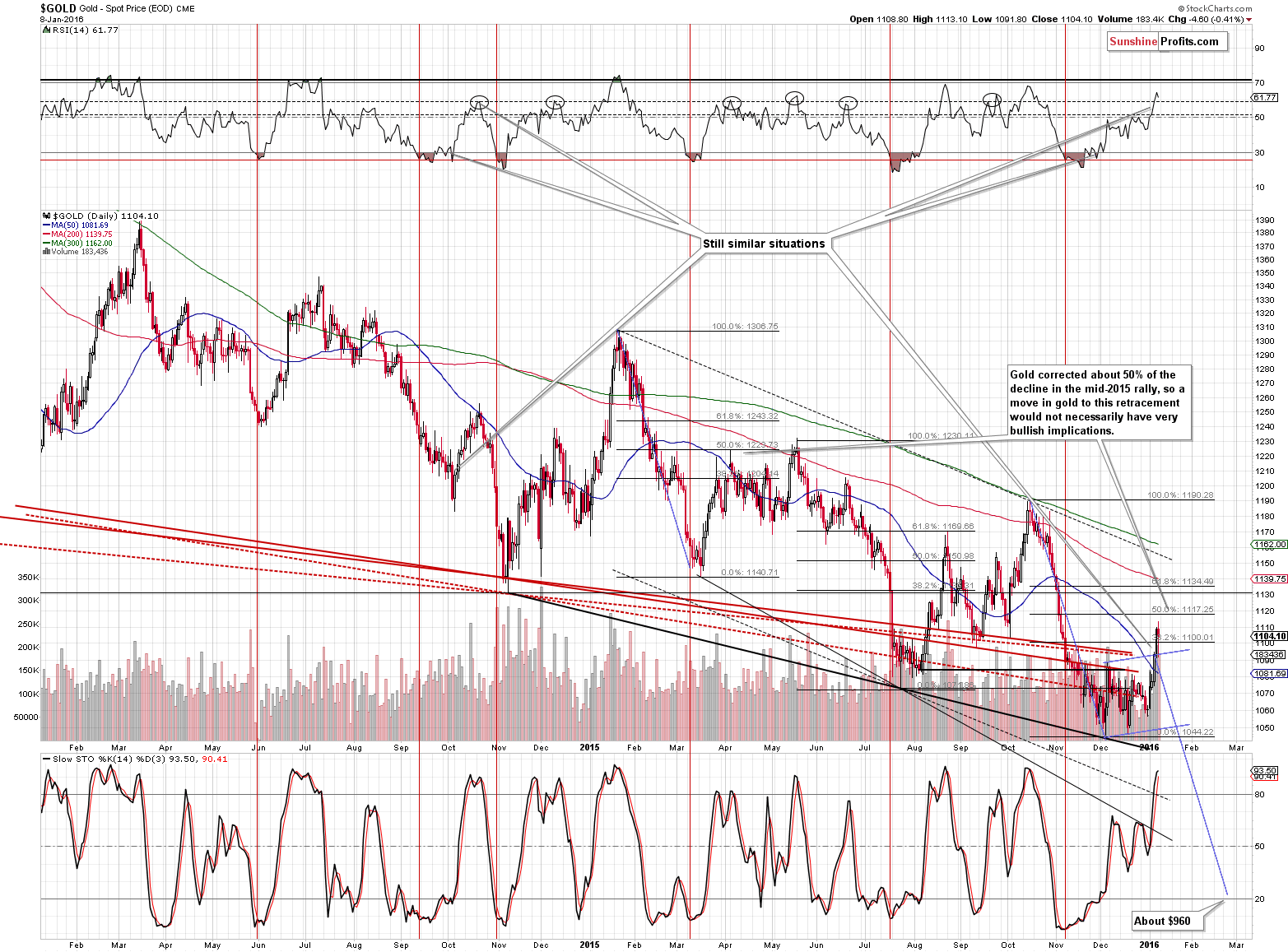Click the '61.8%: 1134.49' Fibonacci label
1288x952 pixels.
[x=1183, y=582]
